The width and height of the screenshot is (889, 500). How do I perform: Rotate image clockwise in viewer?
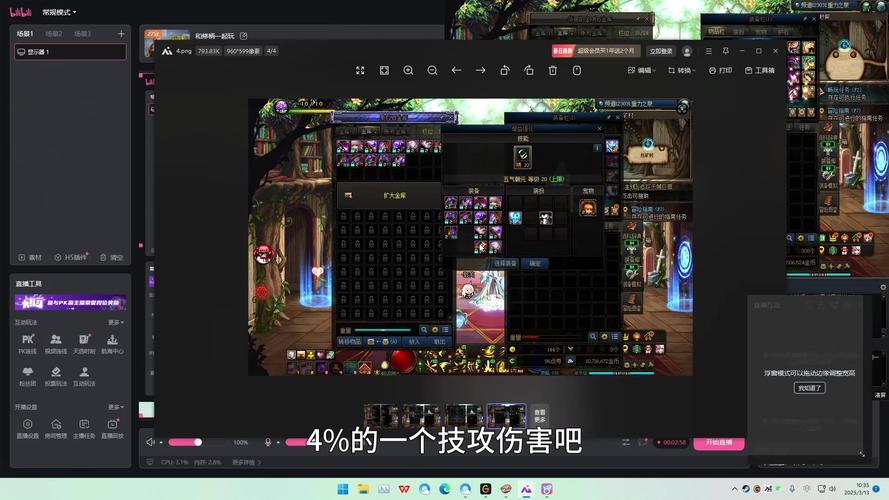[529, 70]
